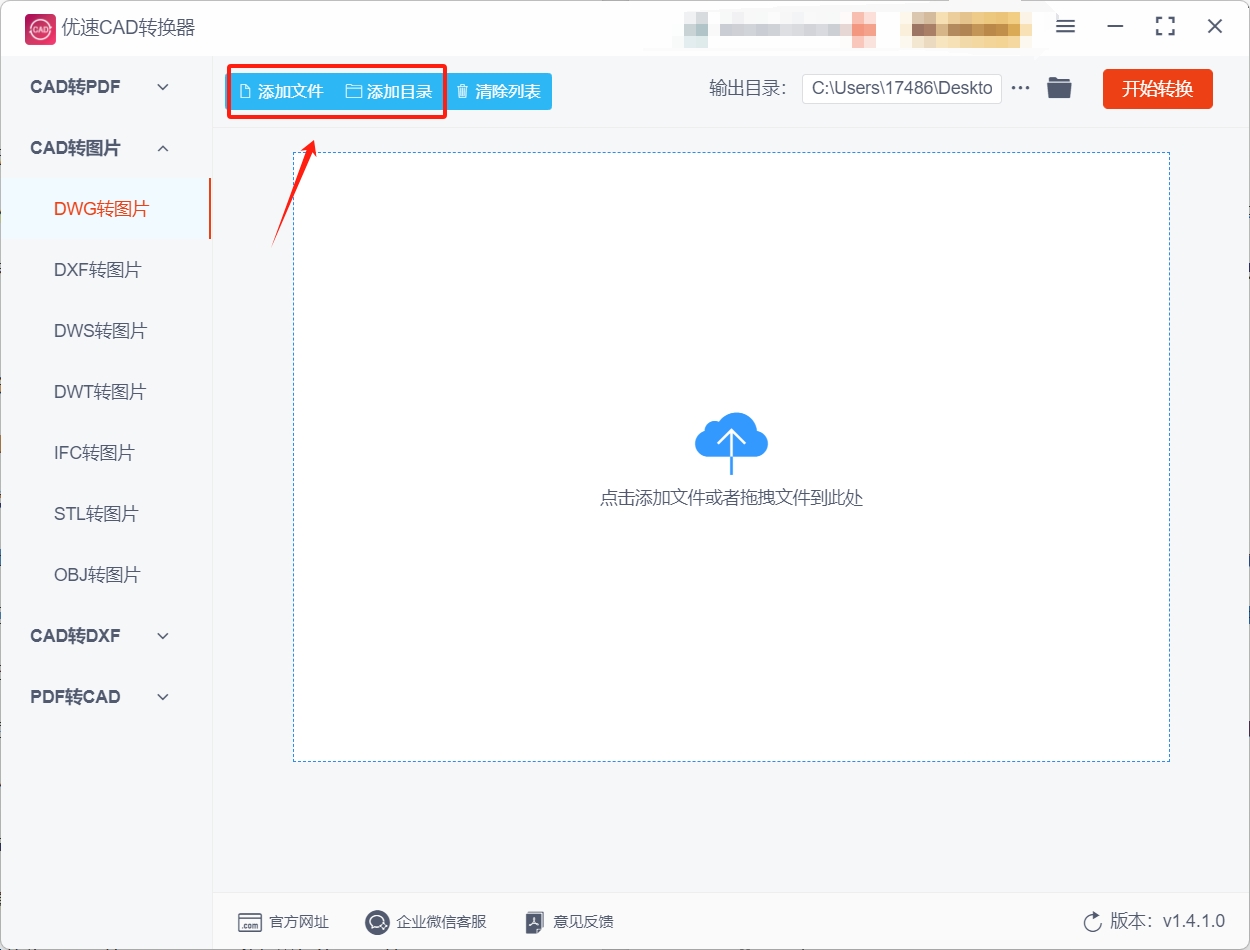Image resolution: width=1250 pixels, height=950 pixels.
Task: Open the hamburger menu in title bar
Action: [x=1065, y=27]
